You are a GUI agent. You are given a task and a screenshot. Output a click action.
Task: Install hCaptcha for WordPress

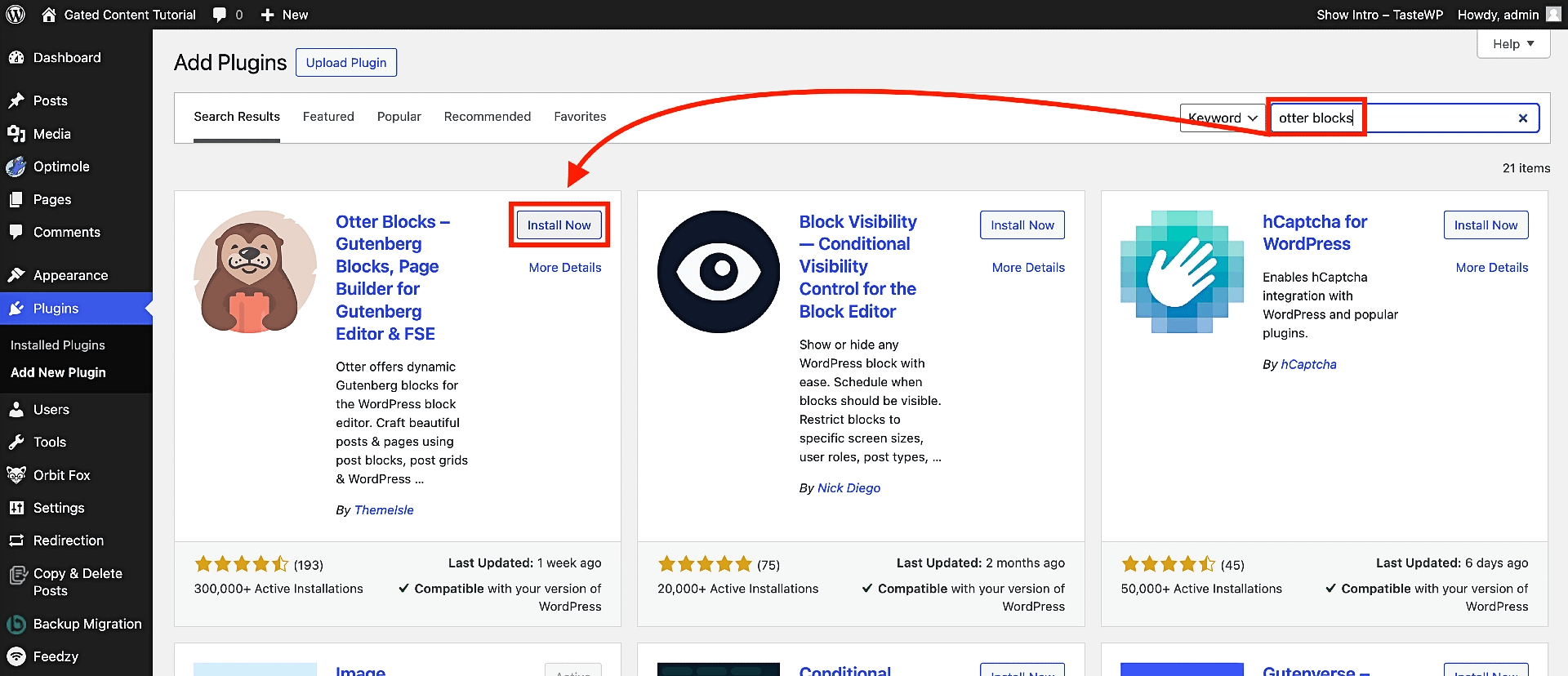tap(1486, 225)
